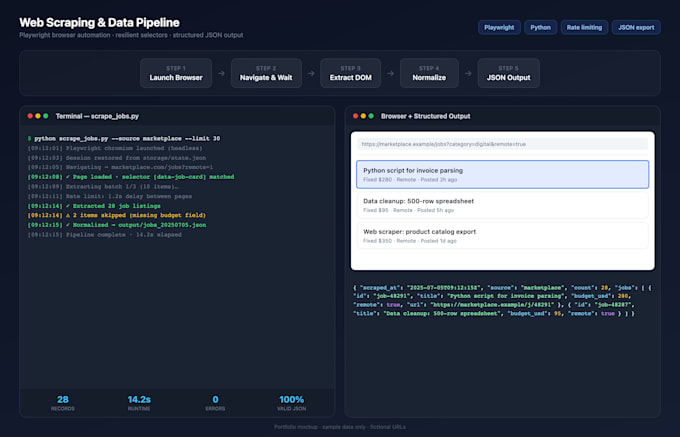Click 'Fixed $95 · Remote · Posted 5h ago' text
Screen dimensions: 680x437
409,210
